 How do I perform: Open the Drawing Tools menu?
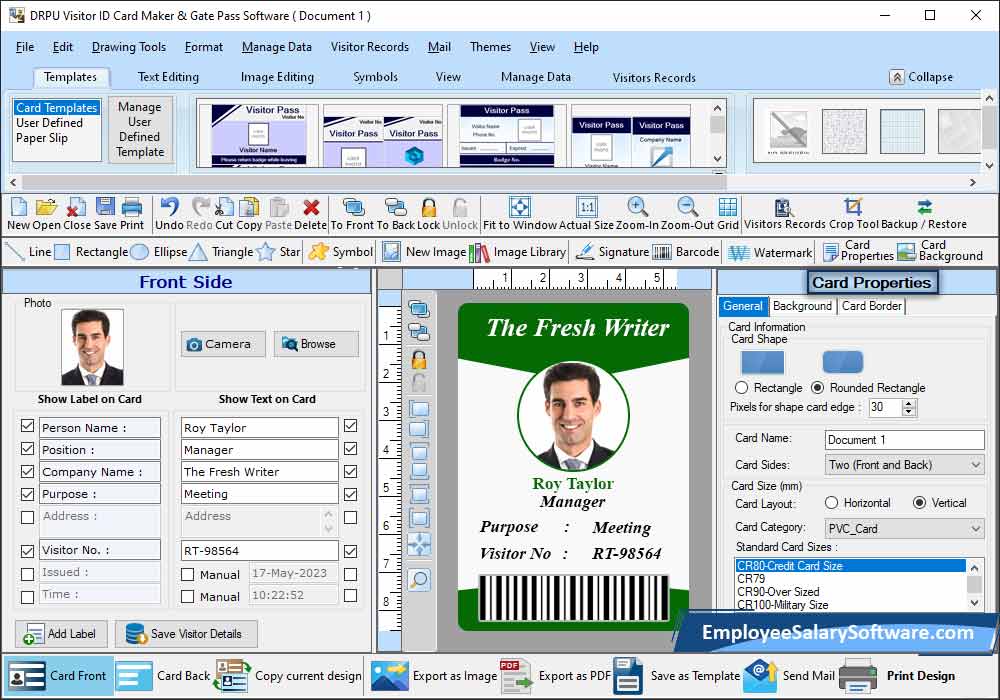click(129, 47)
